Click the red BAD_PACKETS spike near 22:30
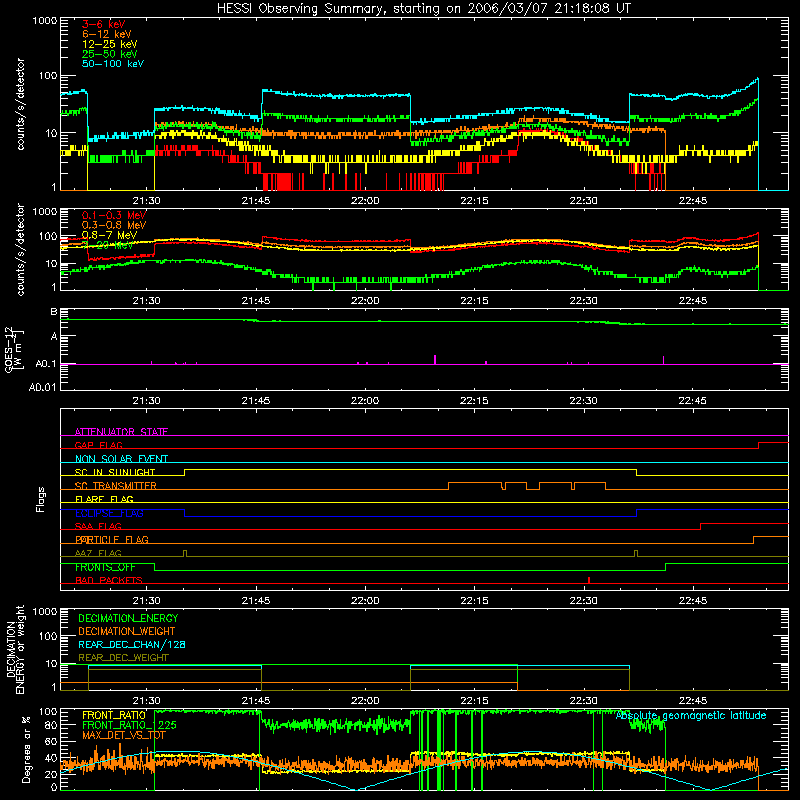 coord(589,580)
